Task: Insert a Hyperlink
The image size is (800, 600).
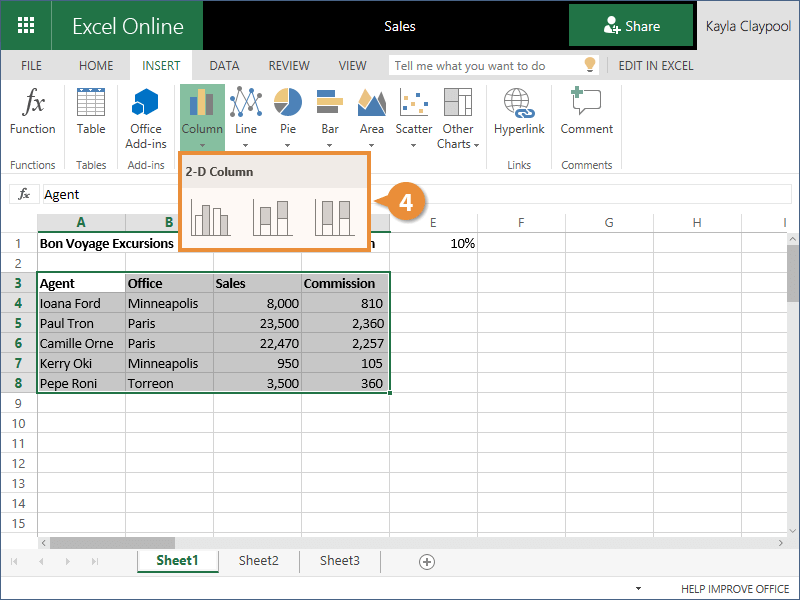Action: coord(517,112)
